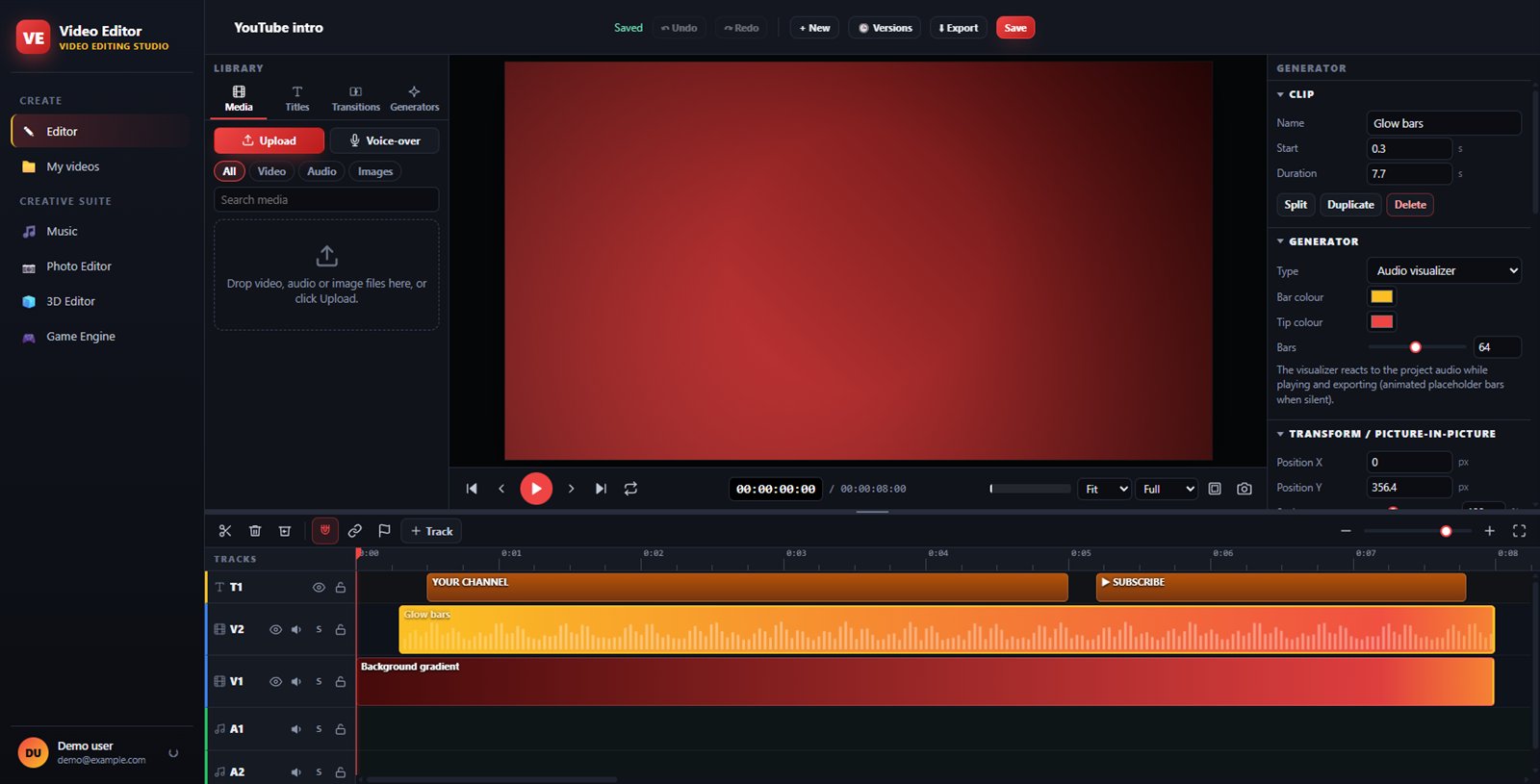Toggle the loop playback icon

(x=630, y=489)
